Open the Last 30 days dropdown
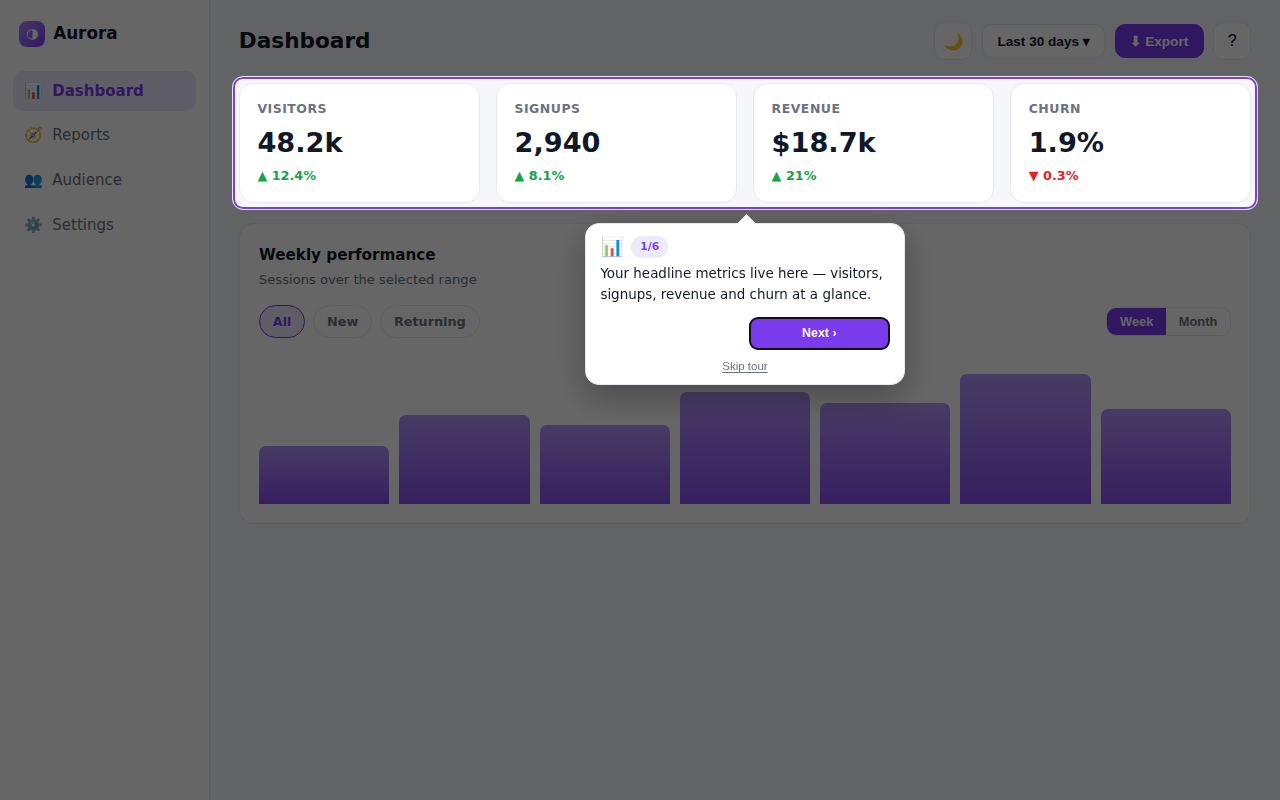1280x800 pixels. (1043, 41)
